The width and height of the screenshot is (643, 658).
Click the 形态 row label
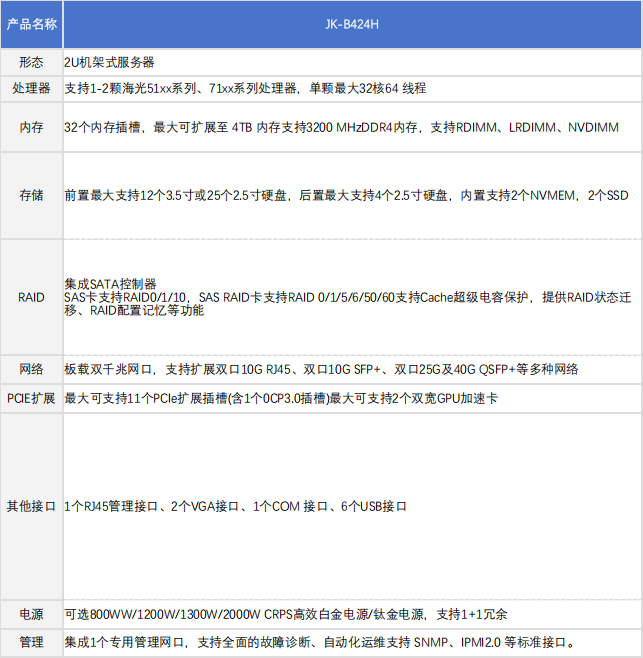pos(31,62)
